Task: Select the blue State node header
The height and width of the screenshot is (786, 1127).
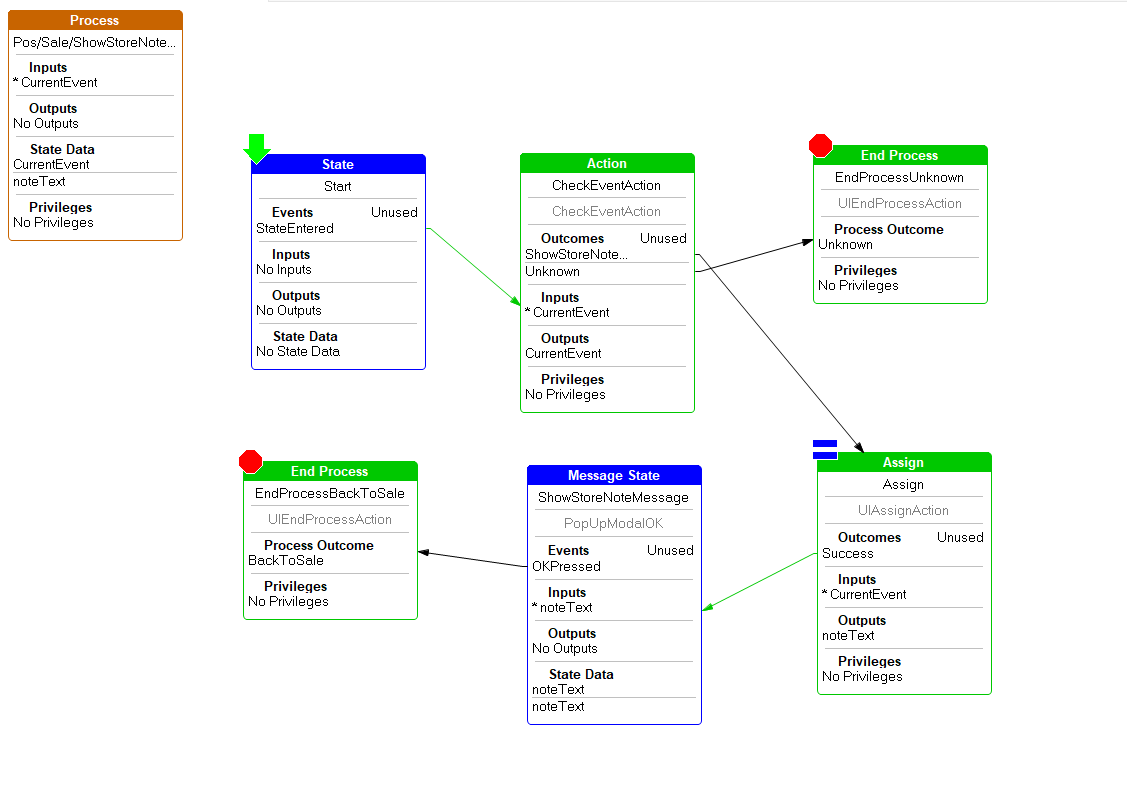Action: click(x=338, y=165)
